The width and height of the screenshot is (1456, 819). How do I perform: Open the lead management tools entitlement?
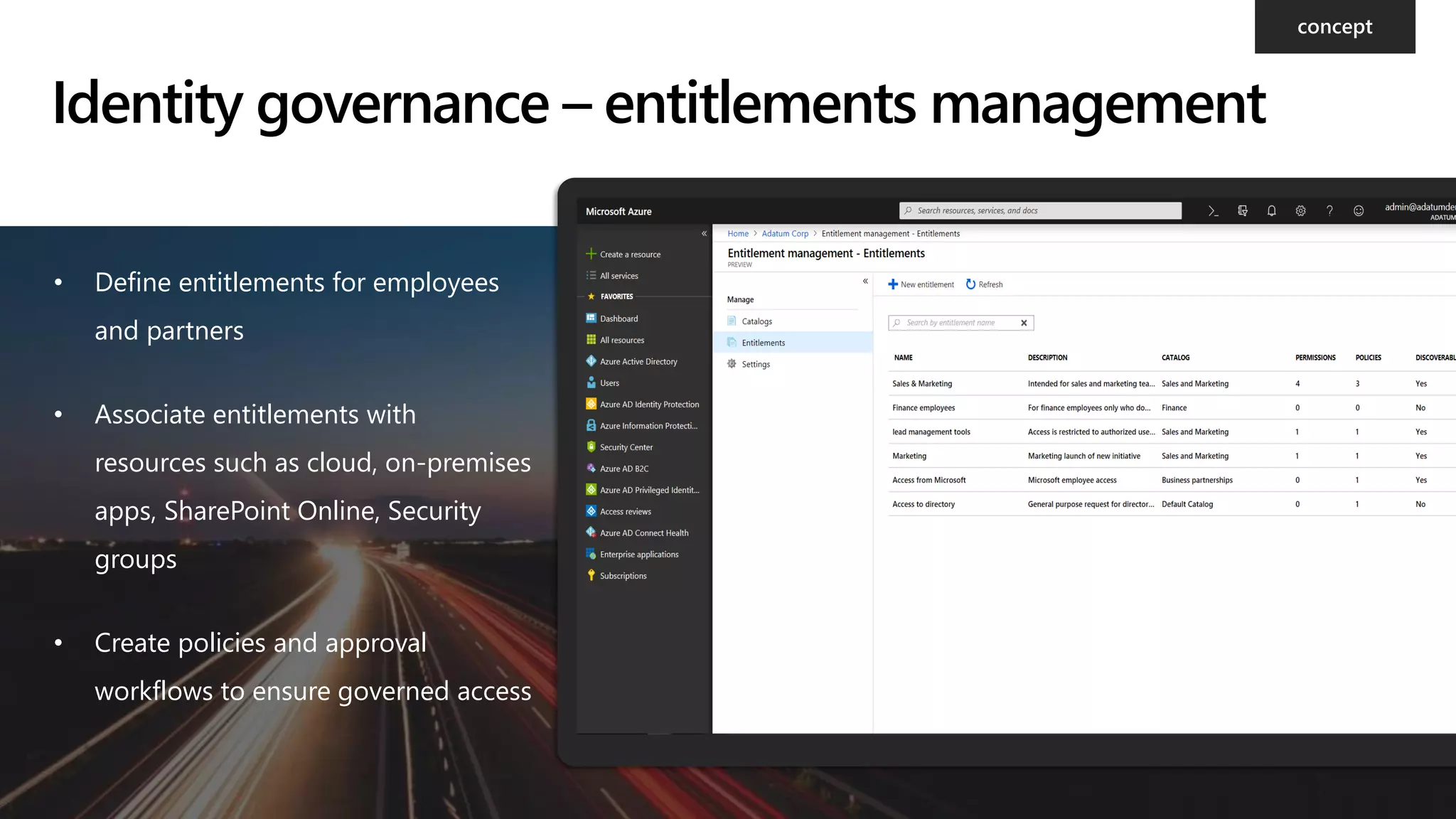[1172, 432]
